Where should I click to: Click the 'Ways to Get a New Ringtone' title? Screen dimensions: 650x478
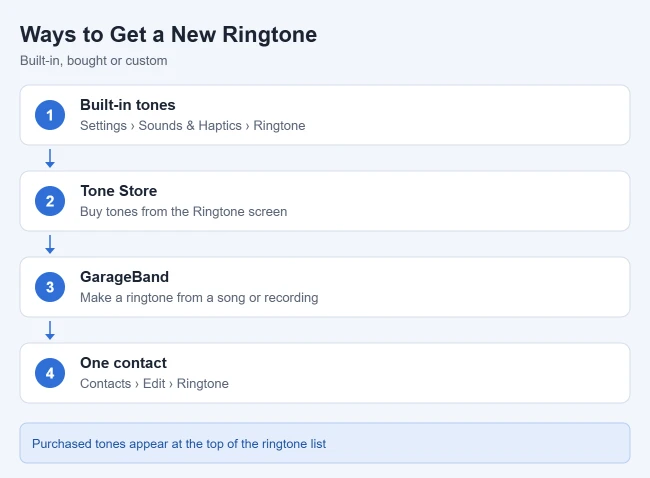point(168,34)
